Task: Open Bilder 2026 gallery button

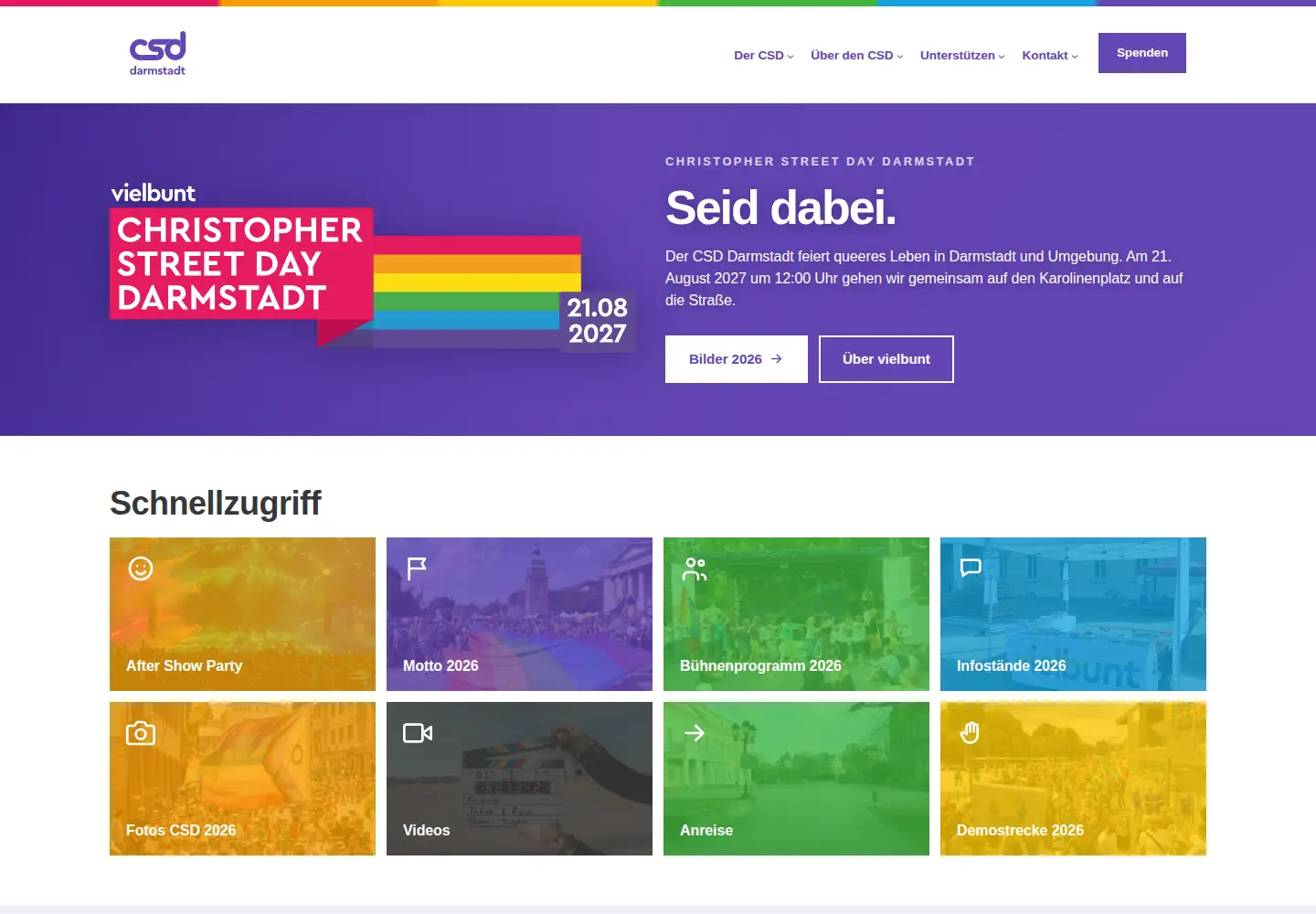Action: click(x=737, y=359)
